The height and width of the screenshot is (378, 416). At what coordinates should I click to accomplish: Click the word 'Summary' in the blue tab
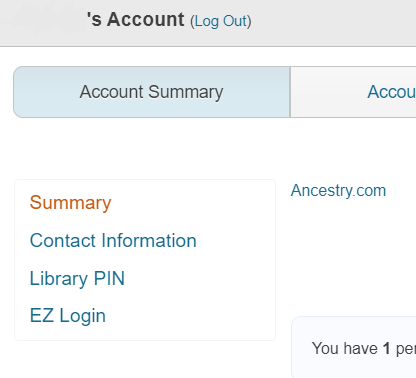(186, 92)
